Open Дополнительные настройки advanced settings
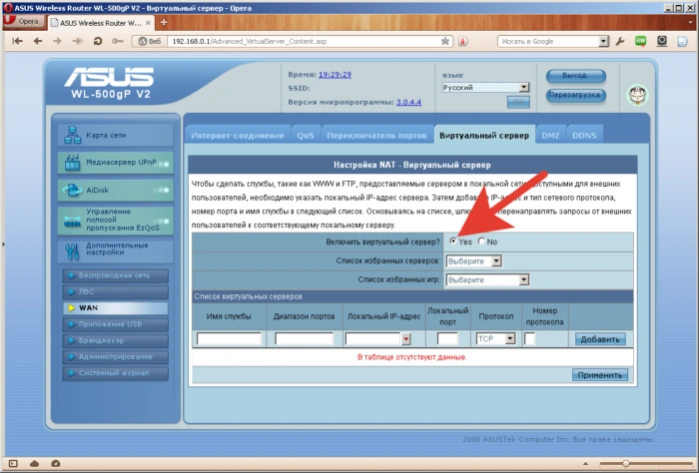This screenshot has width=699, height=473. 115,251
